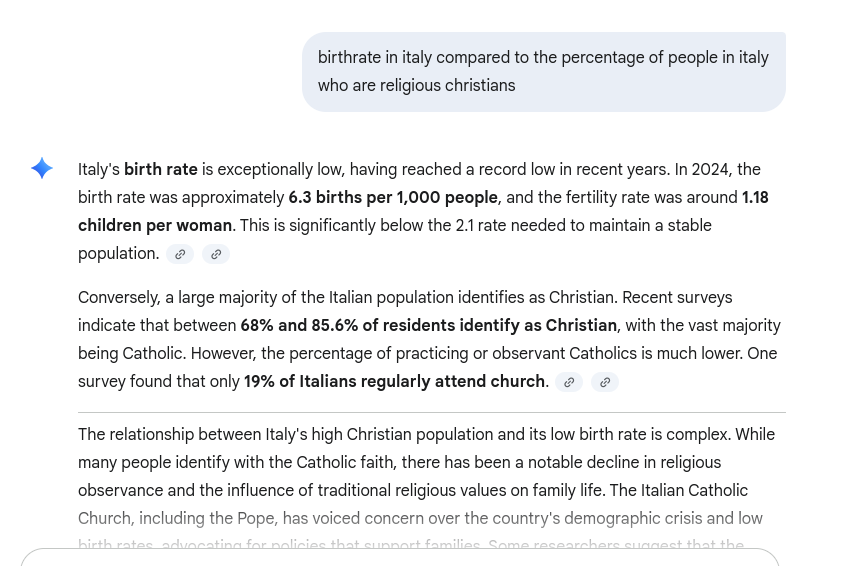
Task: Click the bold "6.3 births per 1,000 people"
Action: [392, 198]
